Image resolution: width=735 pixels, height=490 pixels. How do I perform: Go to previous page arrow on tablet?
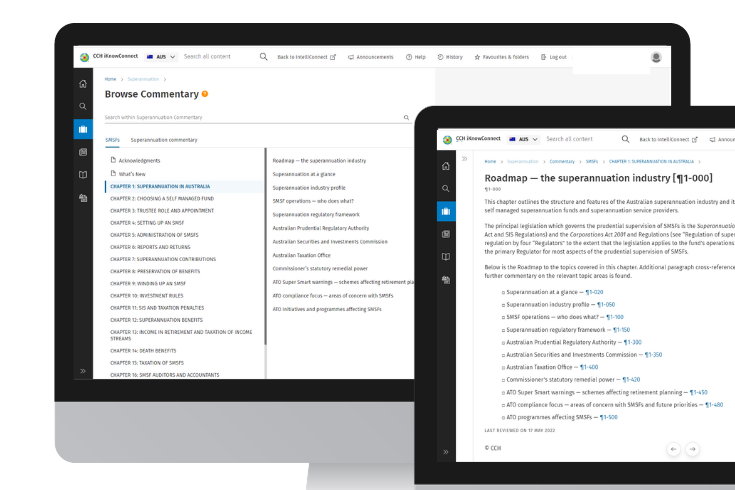(673, 450)
